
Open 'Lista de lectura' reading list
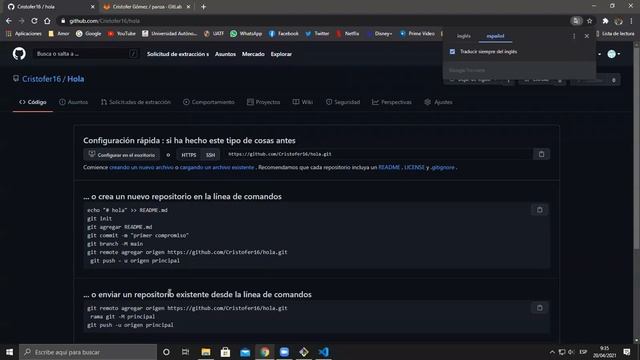click(x=615, y=34)
